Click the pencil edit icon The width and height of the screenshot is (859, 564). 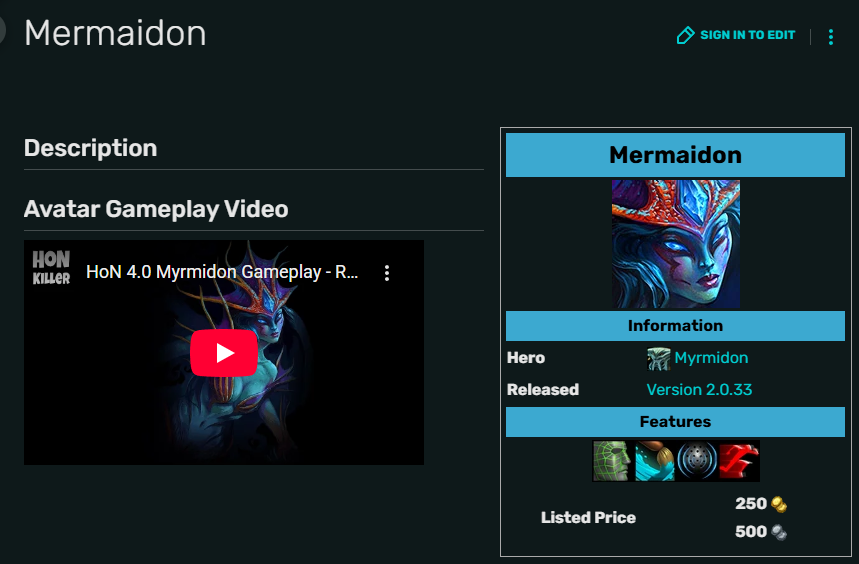click(685, 35)
